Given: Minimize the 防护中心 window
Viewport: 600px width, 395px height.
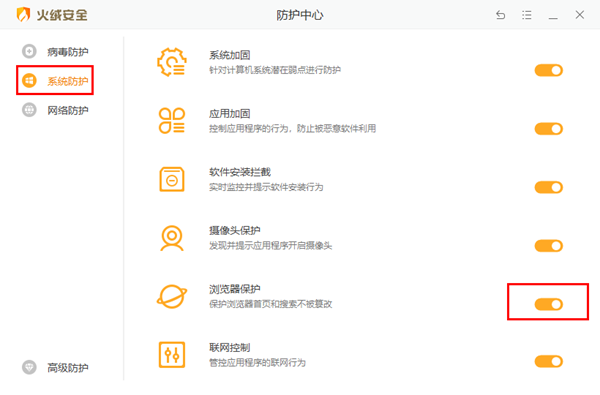Looking at the screenshot, I should pyautogui.click(x=553, y=18).
